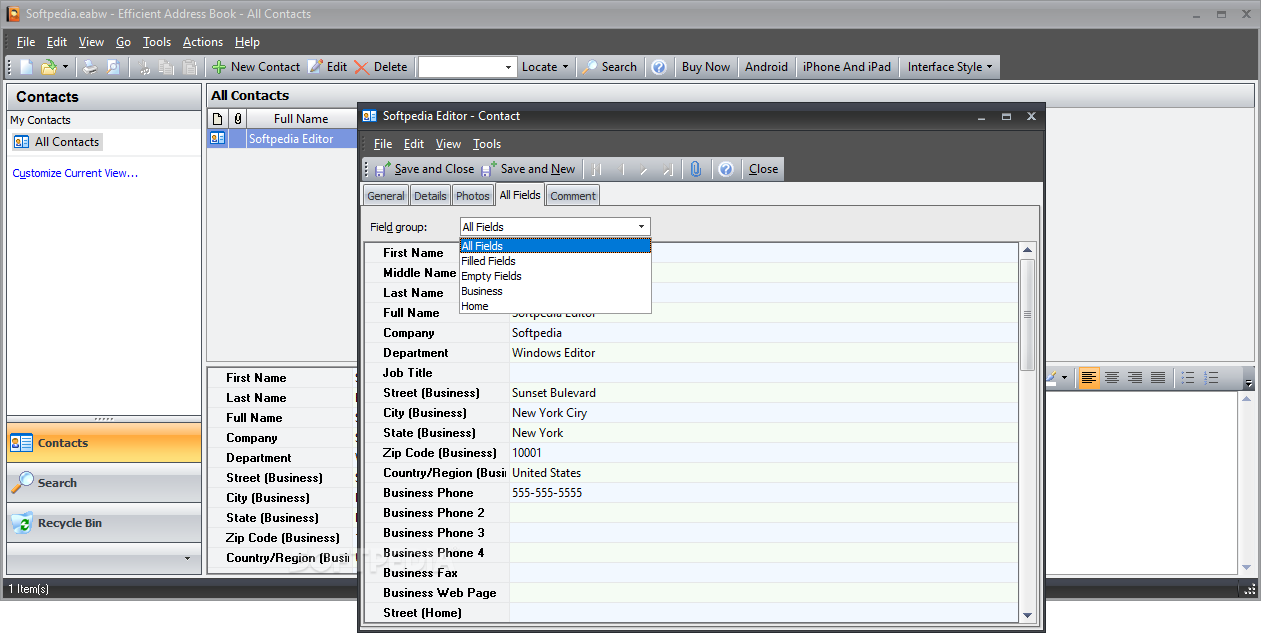Click the Business Phone 2 value field
The height and width of the screenshot is (633, 1261).
763,513
